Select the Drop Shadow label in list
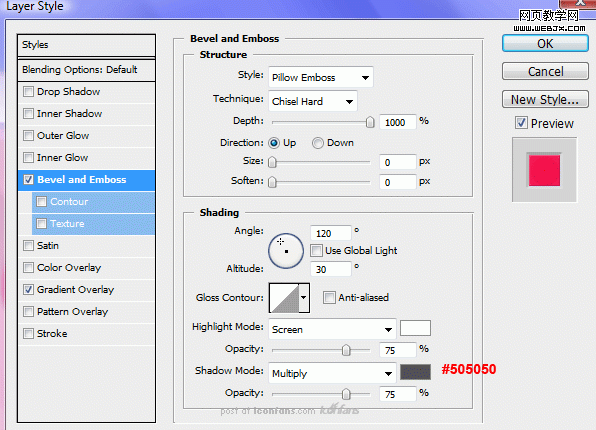The width and height of the screenshot is (596, 430). tap(68, 92)
